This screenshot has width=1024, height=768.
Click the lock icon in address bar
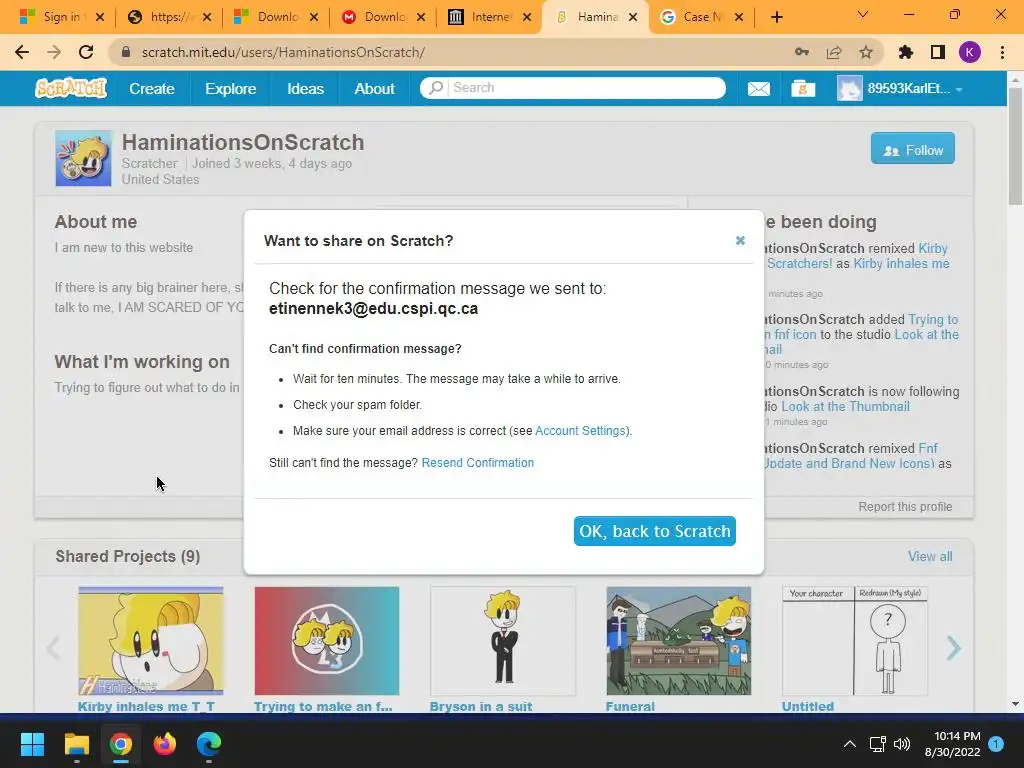(126, 52)
